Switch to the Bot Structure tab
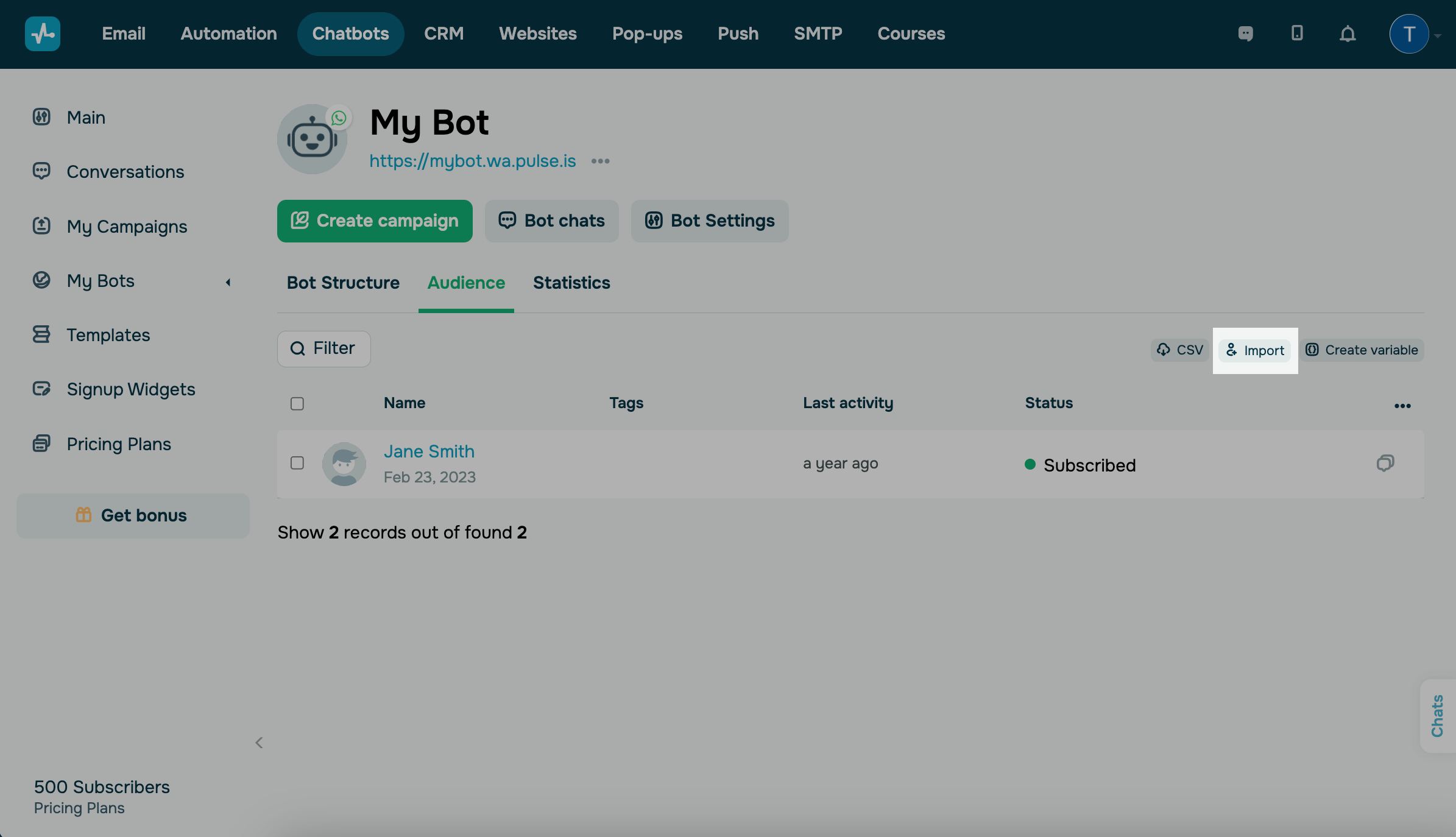Viewport: 1456px width, 837px height. [343, 283]
